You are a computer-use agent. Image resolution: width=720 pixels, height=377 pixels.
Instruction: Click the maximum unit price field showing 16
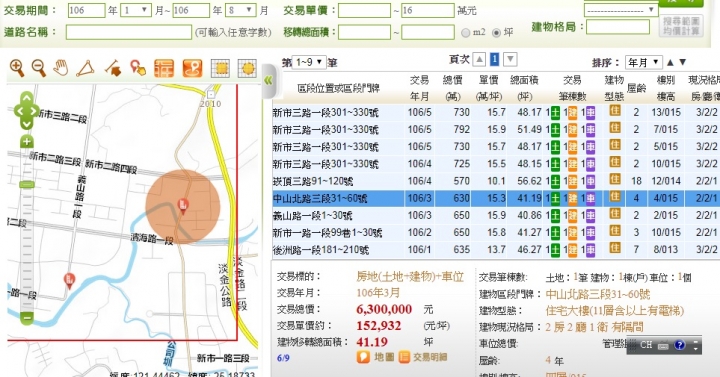point(428,11)
